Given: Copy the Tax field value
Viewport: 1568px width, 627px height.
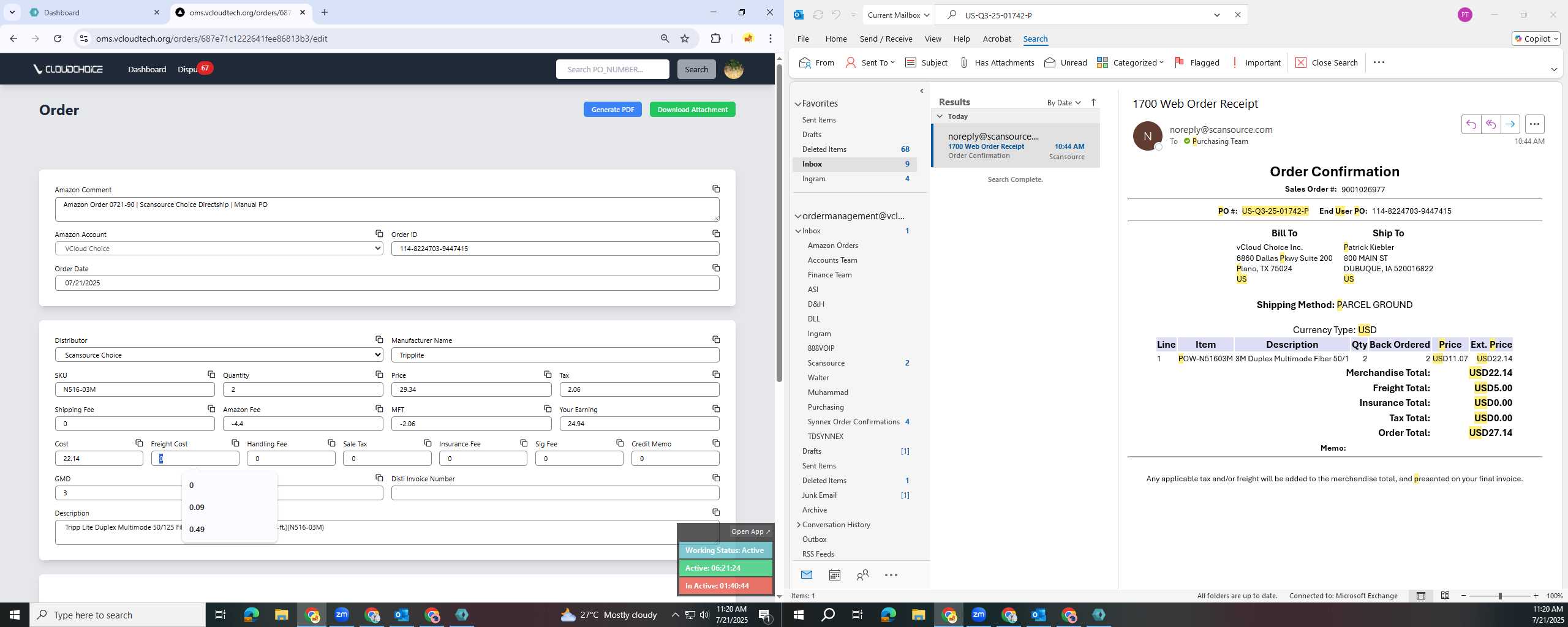Looking at the screenshot, I should [x=715, y=375].
